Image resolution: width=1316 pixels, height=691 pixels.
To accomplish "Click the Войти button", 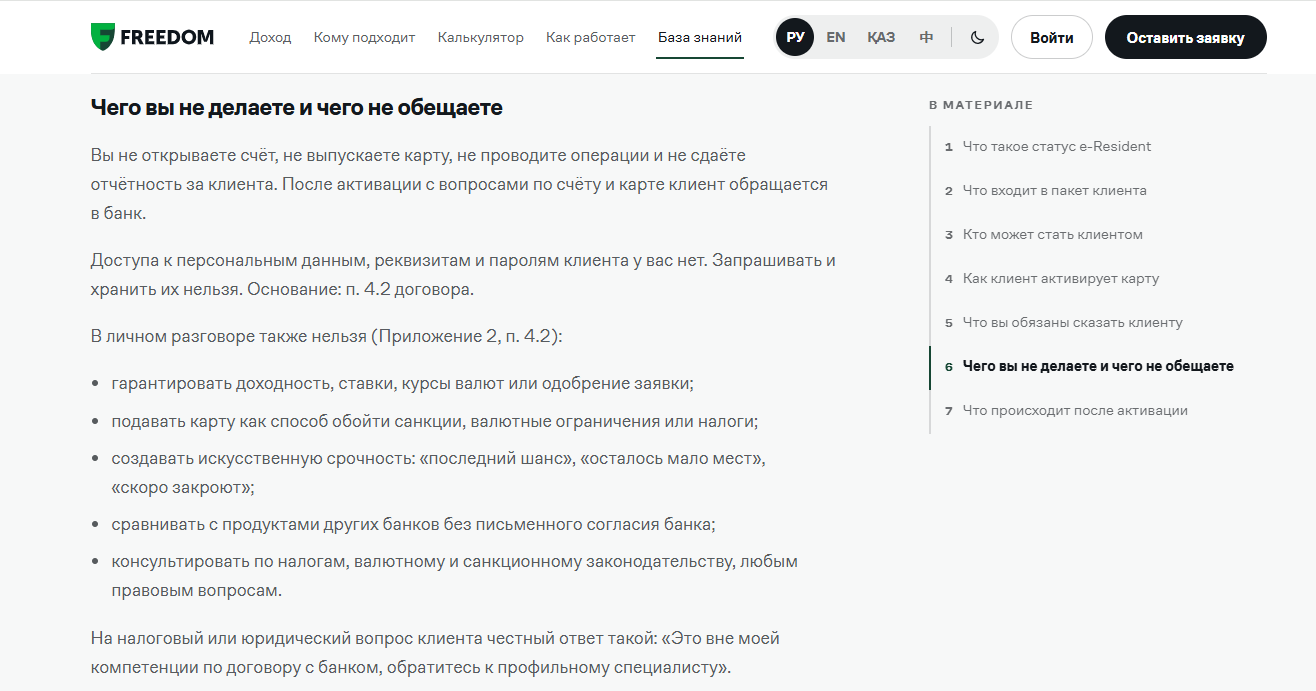I will click(1052, 37).
